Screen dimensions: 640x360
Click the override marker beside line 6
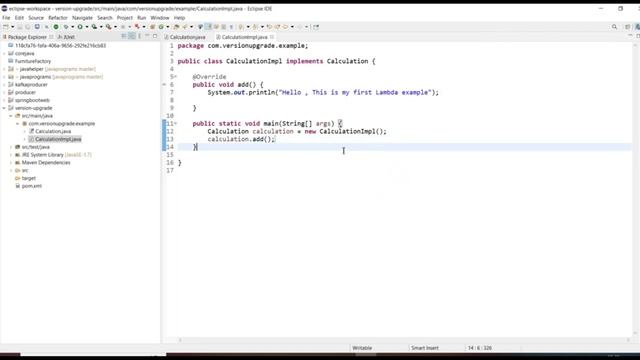[164, 84]
